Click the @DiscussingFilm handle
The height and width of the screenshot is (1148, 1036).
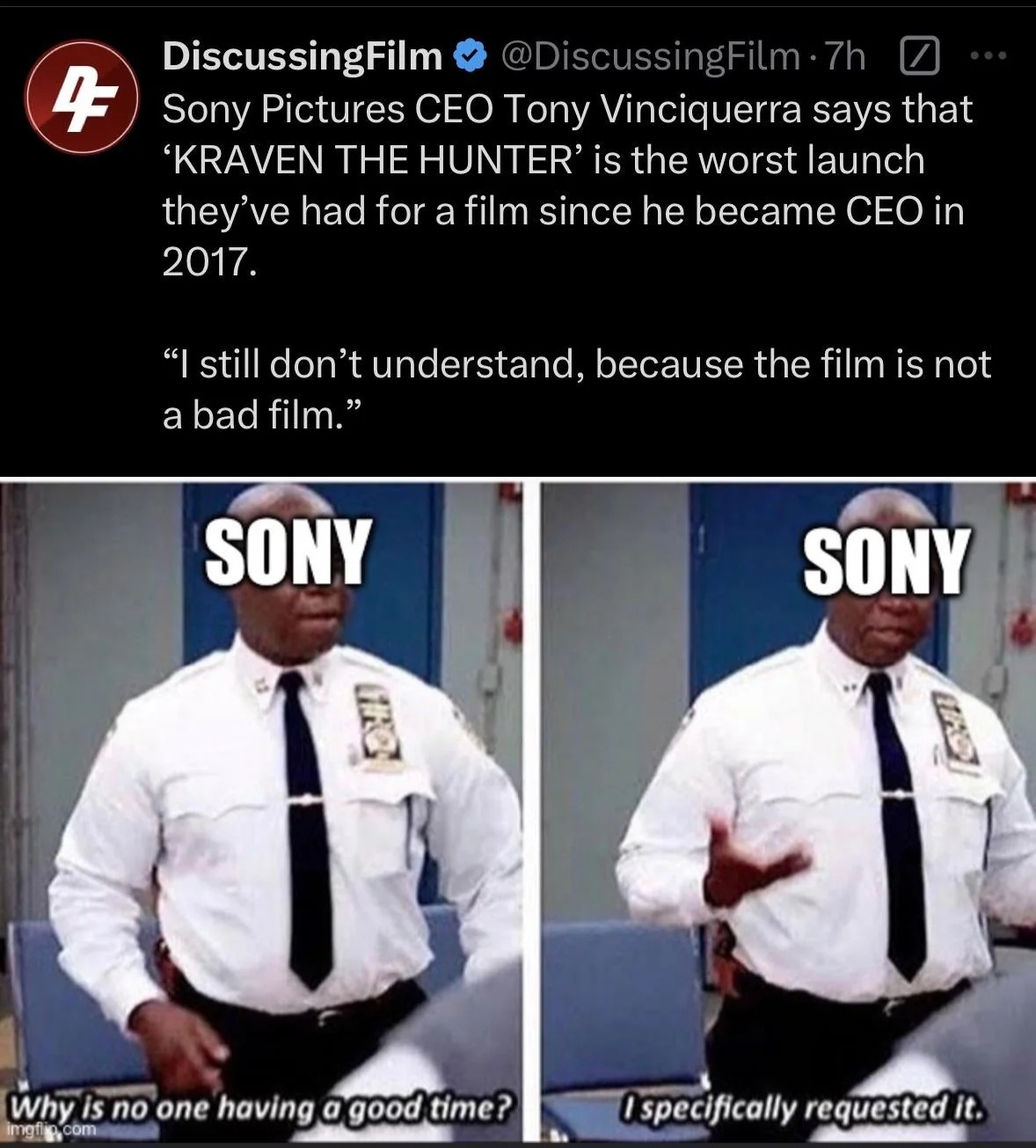pyautogui.click(x=651, y=57)
